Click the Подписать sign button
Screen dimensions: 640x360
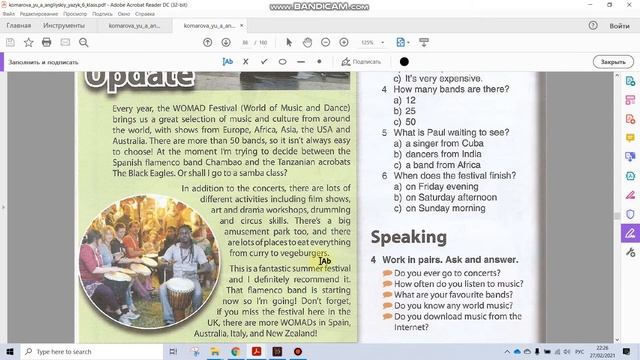[361, 62]
